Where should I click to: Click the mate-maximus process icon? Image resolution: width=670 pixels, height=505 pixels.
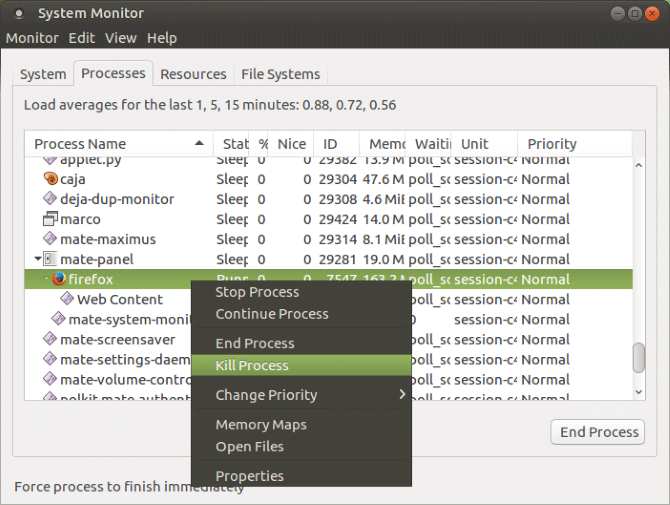[x=50, y=238]
